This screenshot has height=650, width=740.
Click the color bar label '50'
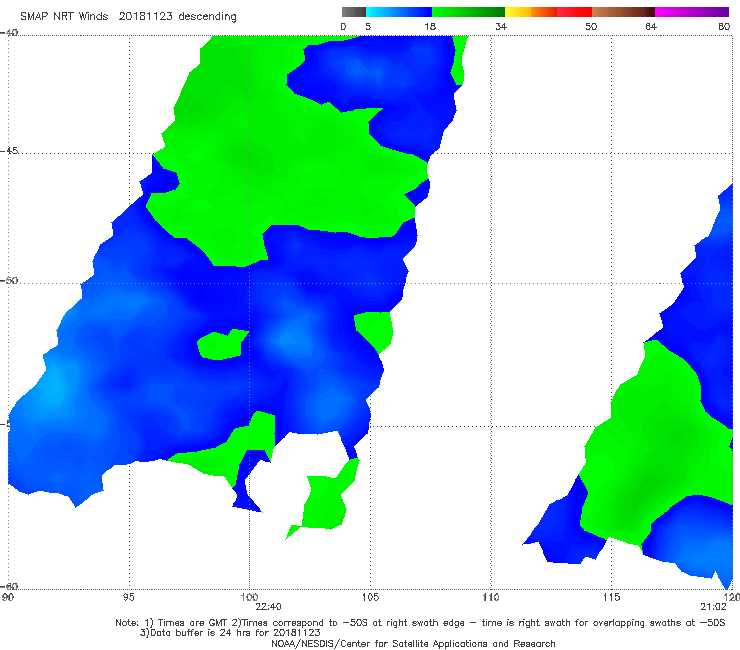point(591,26)
